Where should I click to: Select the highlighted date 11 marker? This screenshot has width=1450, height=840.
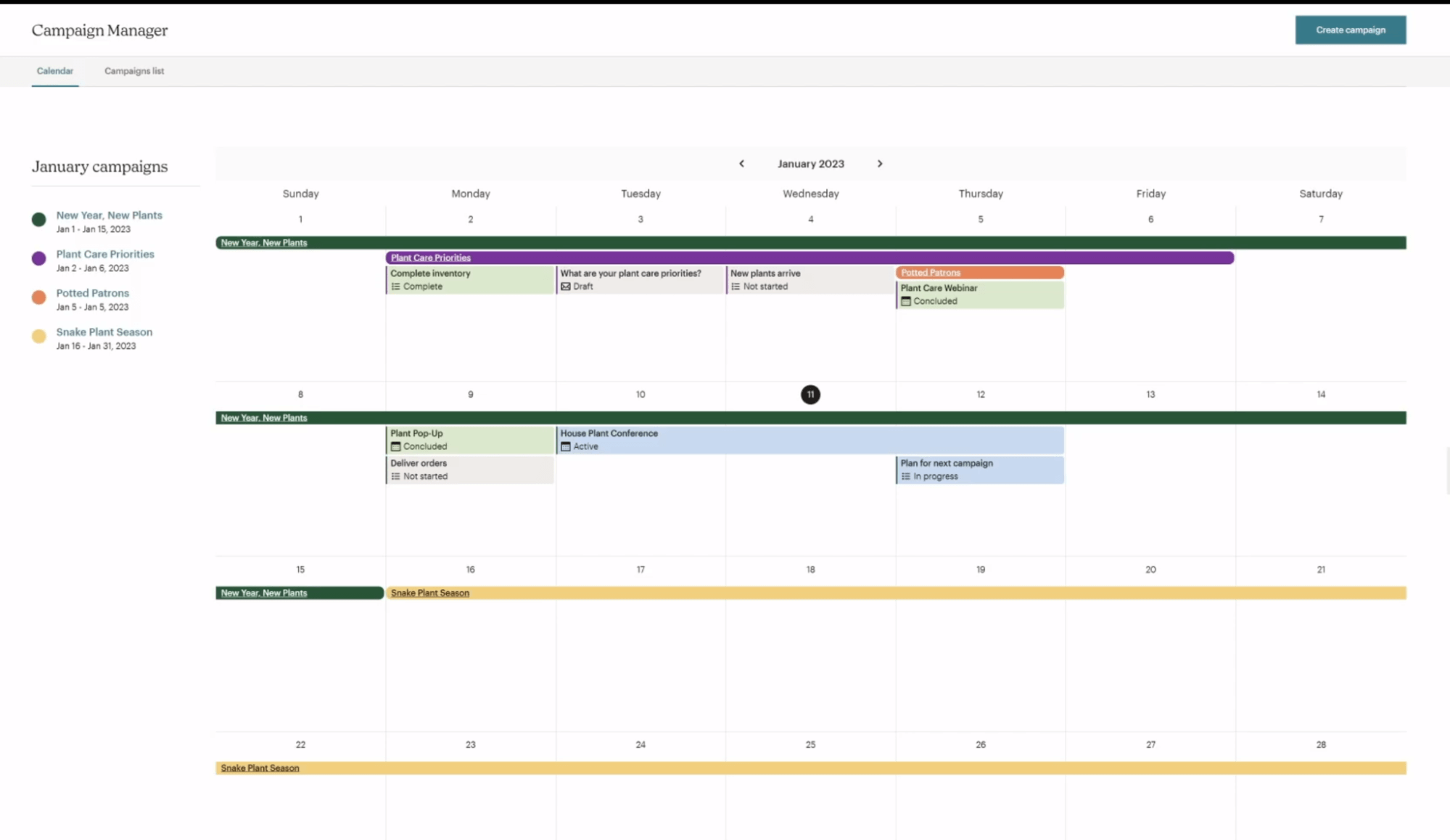click(810, 395)
